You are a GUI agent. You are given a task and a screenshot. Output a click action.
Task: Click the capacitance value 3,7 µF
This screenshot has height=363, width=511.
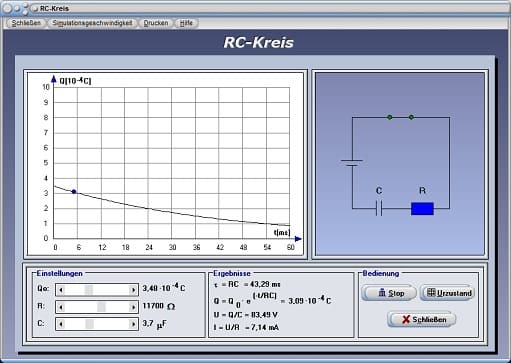click(155, 324)
